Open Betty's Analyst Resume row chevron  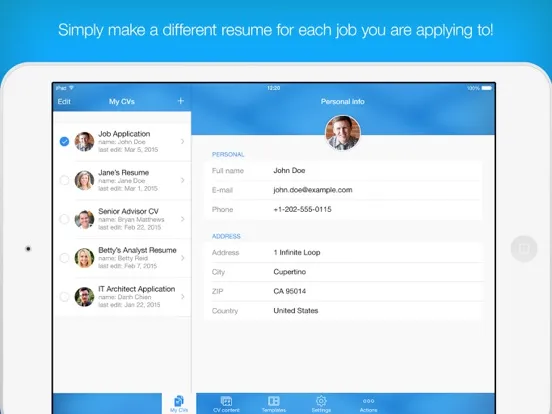tap(182, 258)
